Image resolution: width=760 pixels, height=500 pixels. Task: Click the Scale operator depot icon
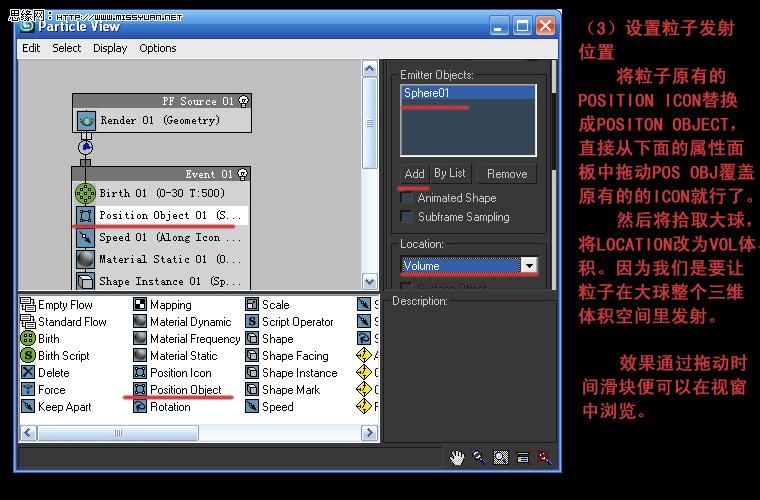point(252,304)
